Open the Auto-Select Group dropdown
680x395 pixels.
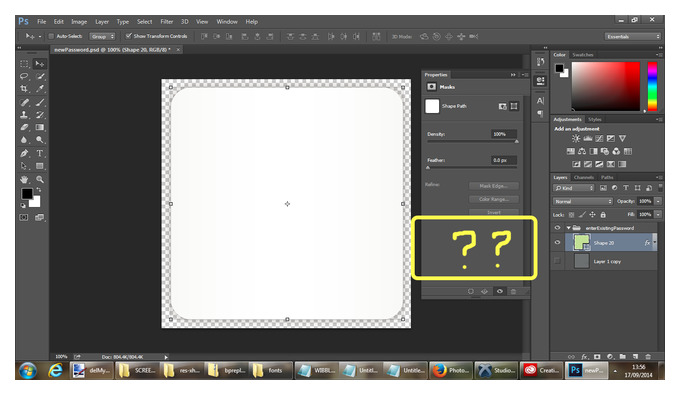[x=102, y=36]
